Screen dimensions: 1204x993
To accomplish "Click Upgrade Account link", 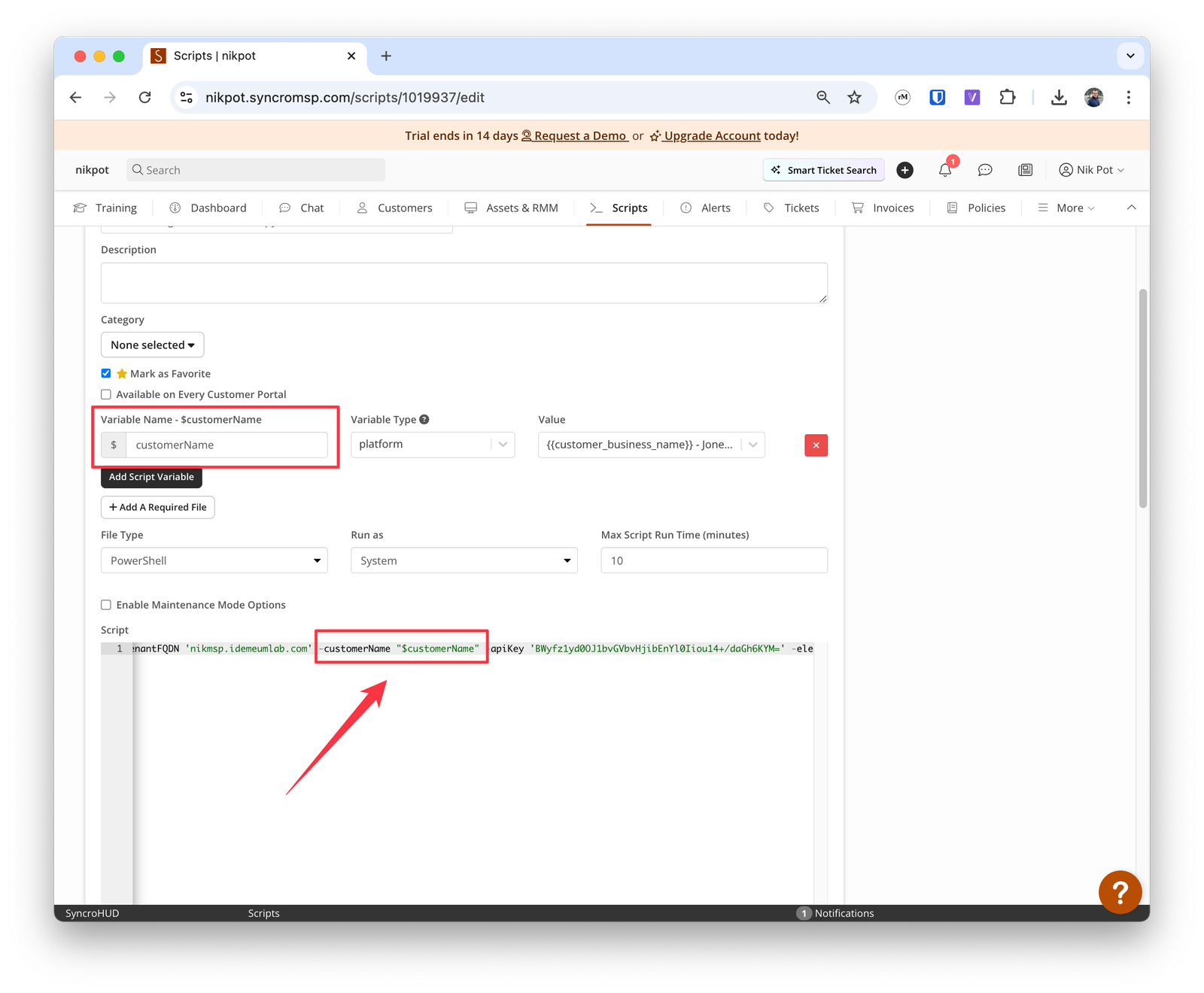I will (705, 135).
